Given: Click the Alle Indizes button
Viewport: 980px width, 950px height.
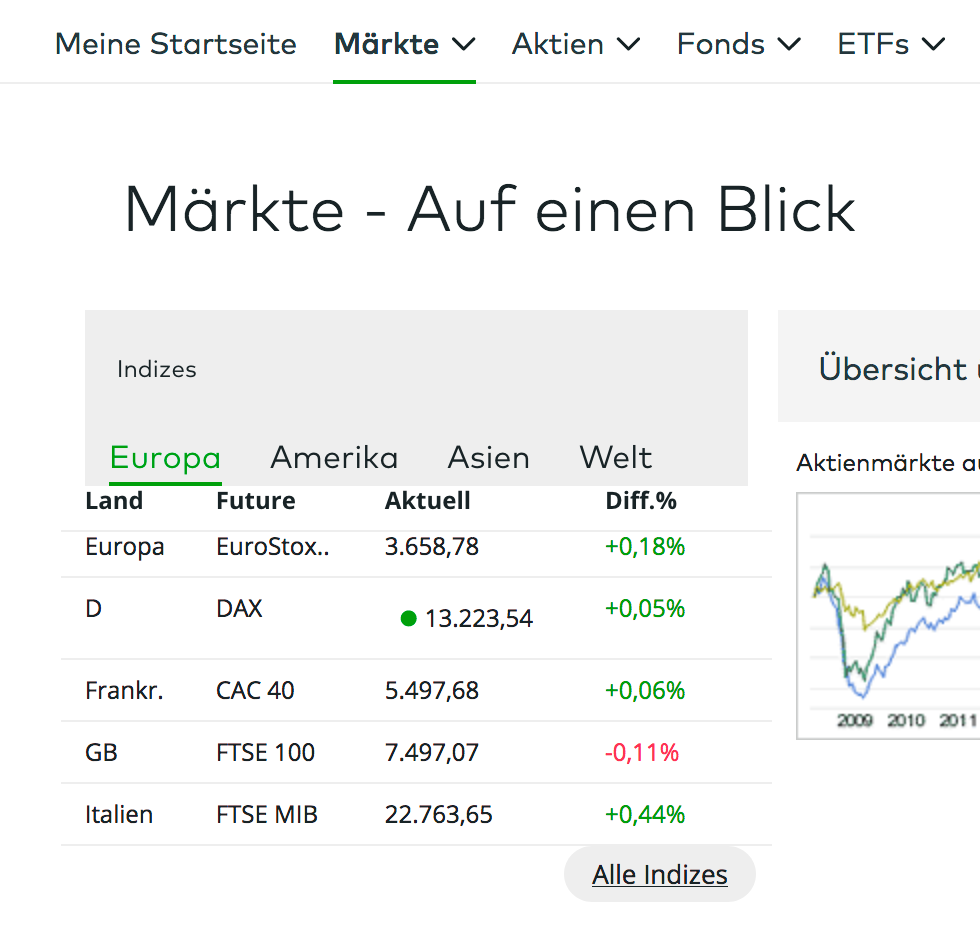Looking at the screenshot, I should click(x=660, y=874).
